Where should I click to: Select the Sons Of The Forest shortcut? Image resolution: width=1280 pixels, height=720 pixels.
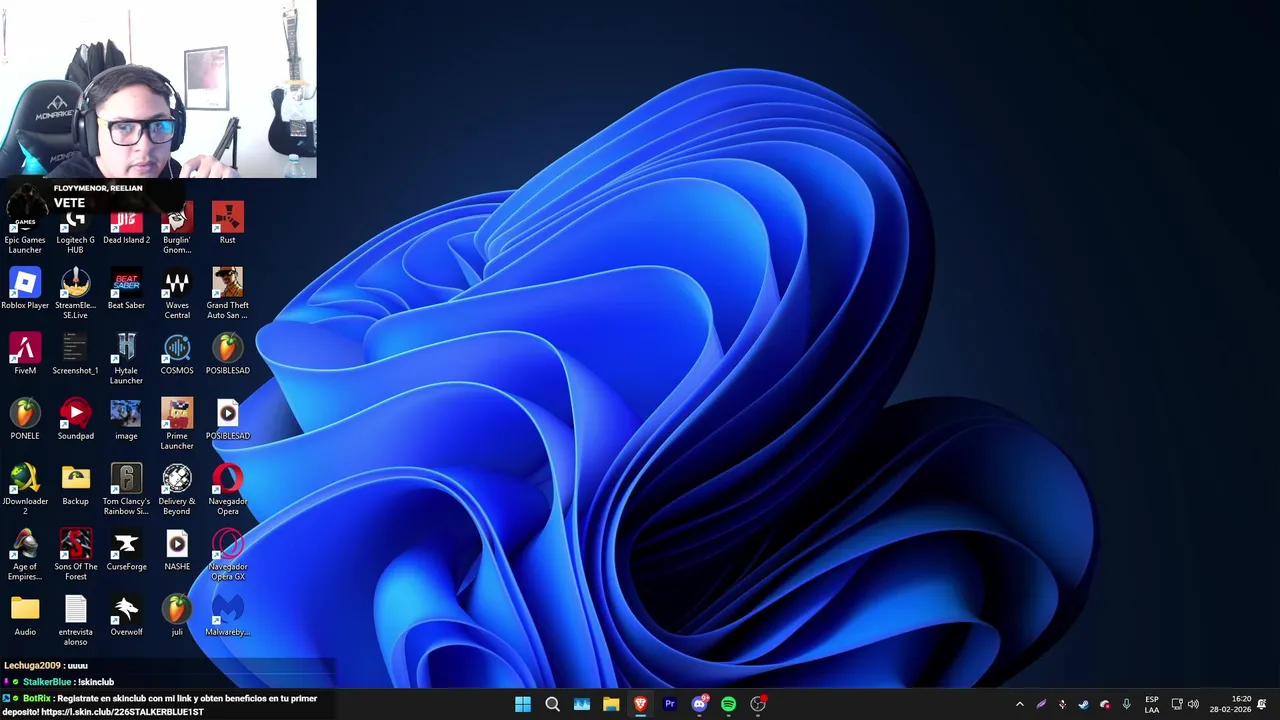coord(75,554)
